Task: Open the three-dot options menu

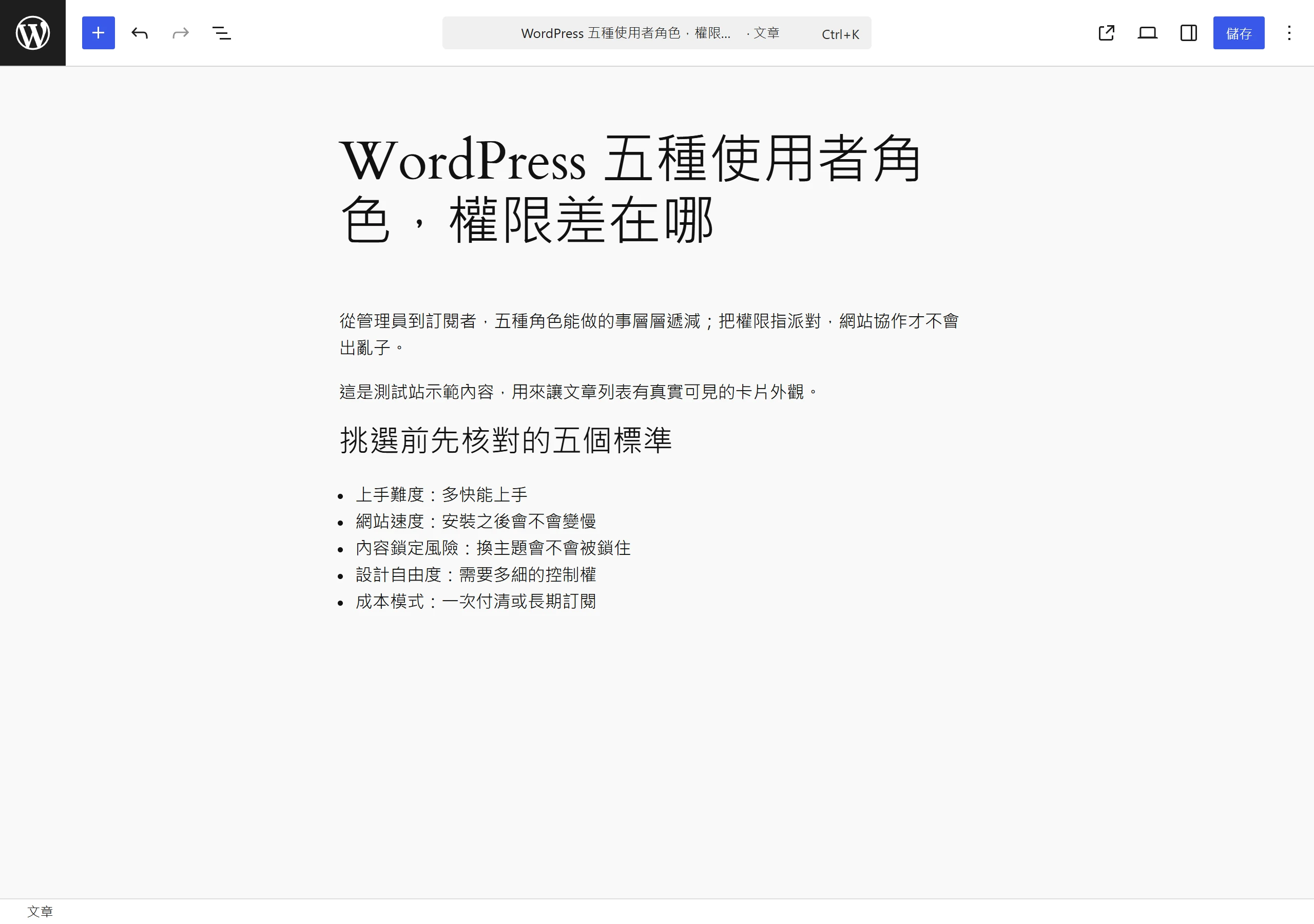Action: (x=1289, y=33)
